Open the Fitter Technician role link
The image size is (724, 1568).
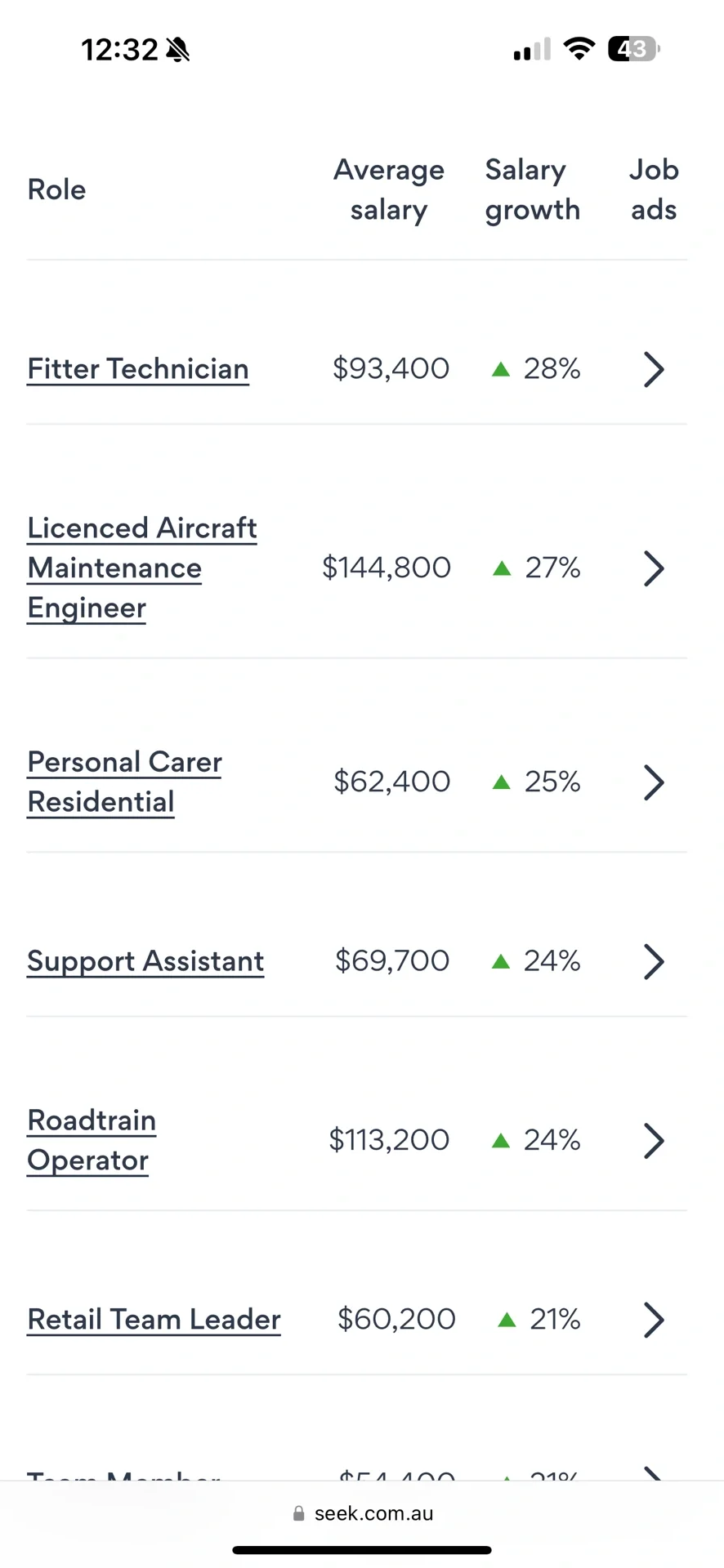tap(138, 369)
